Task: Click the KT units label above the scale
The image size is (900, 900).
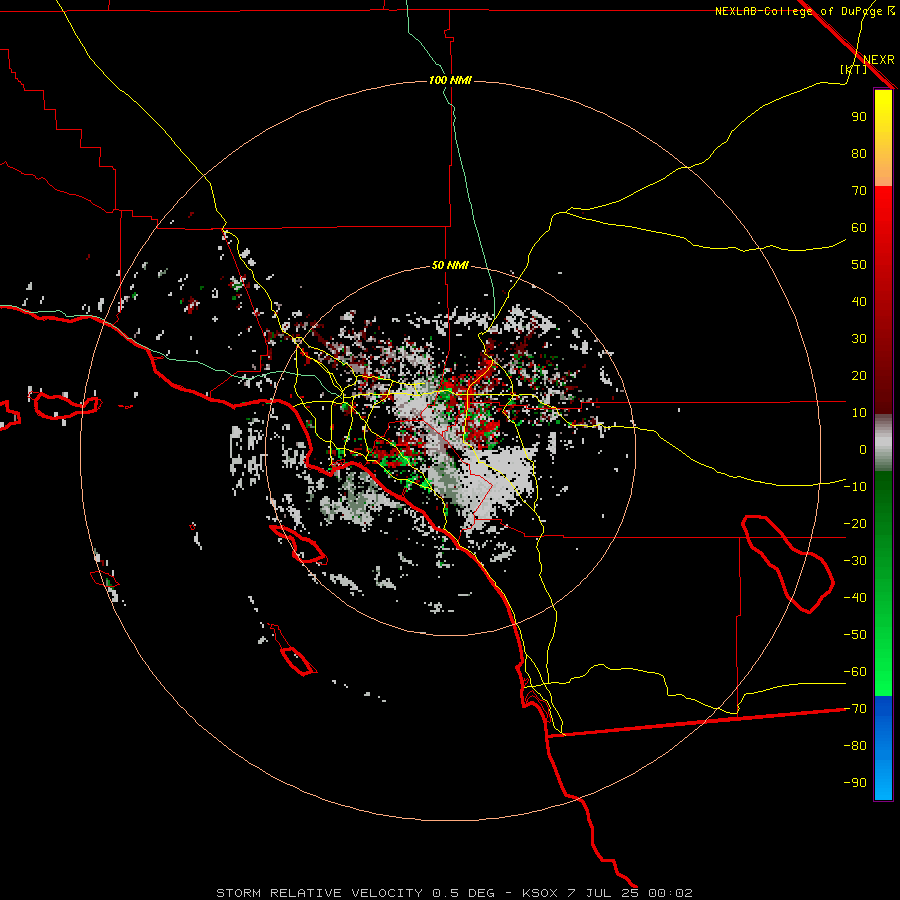Action: coord(854,69)
